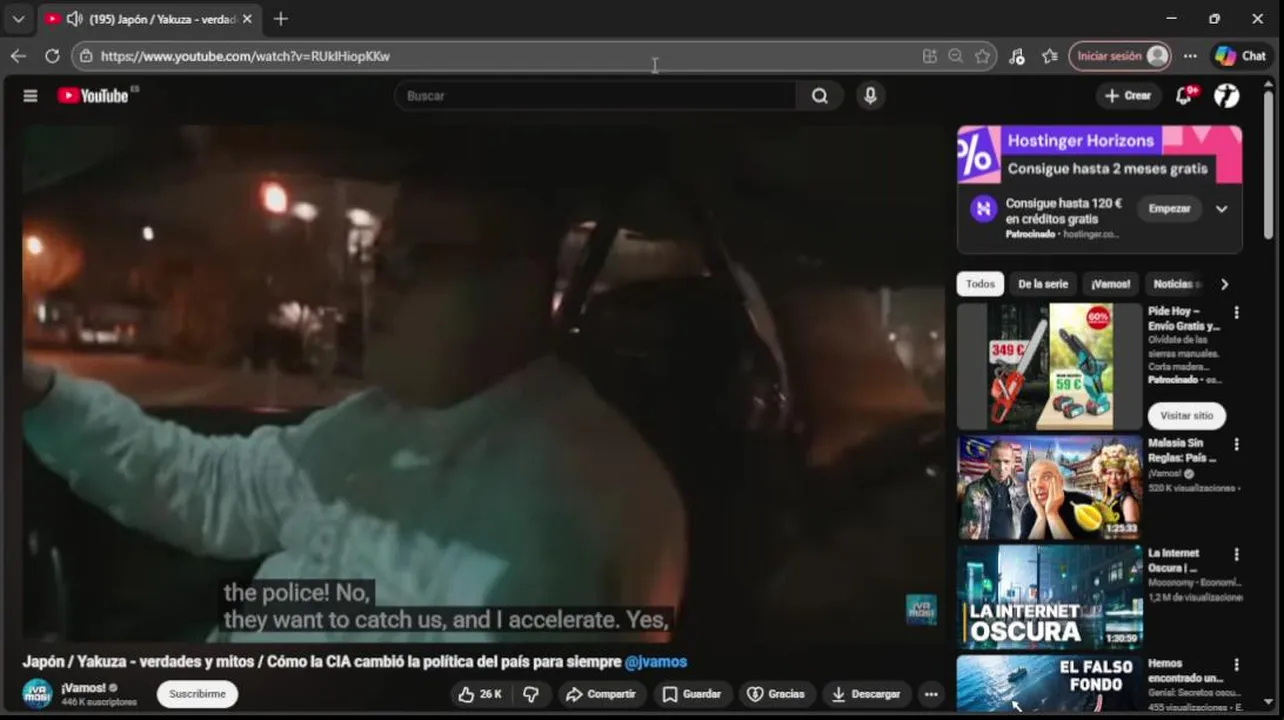Select the ¡Vamos! filter chip
This screenshot has height=720, width=1284.
[1110, 284]
